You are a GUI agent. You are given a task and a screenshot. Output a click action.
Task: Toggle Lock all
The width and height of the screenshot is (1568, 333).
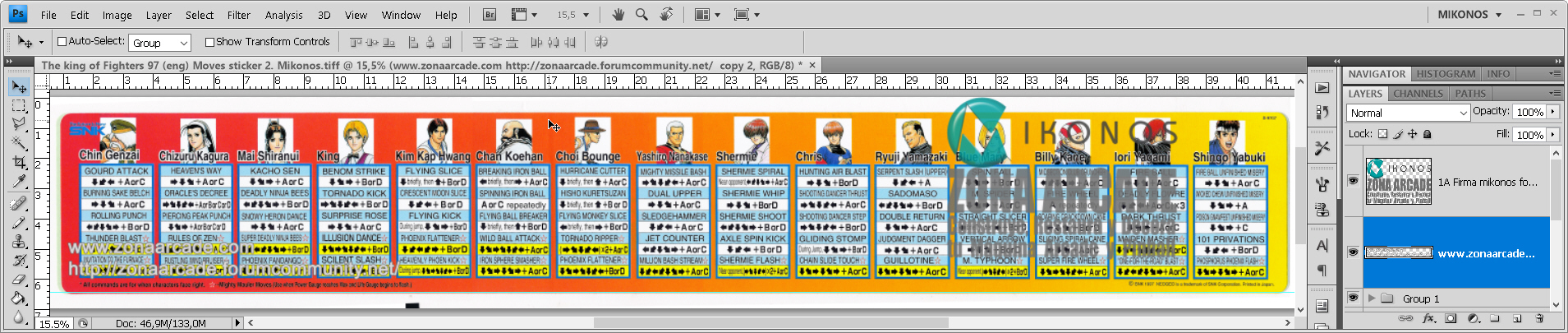pos(1428,133)
